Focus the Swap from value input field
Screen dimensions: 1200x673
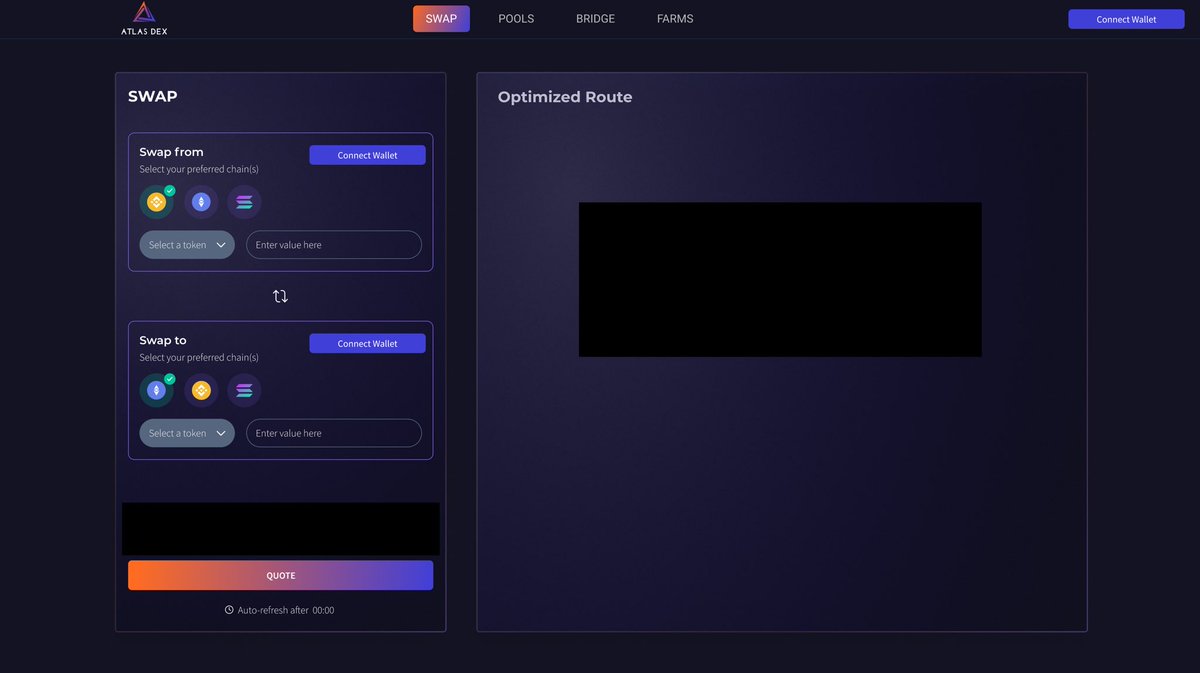click(334, 245)
